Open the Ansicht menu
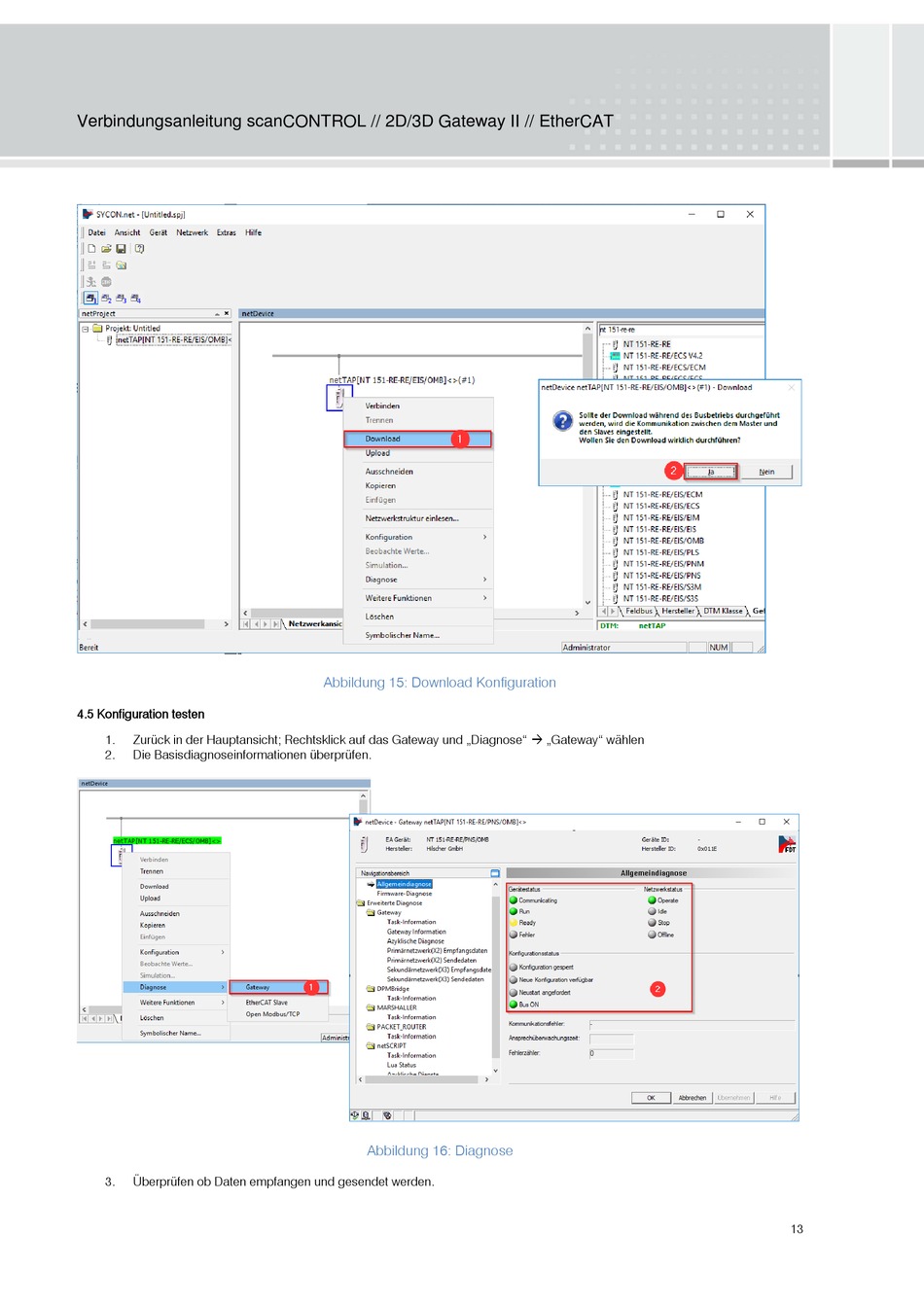 (x=127, y=233)
